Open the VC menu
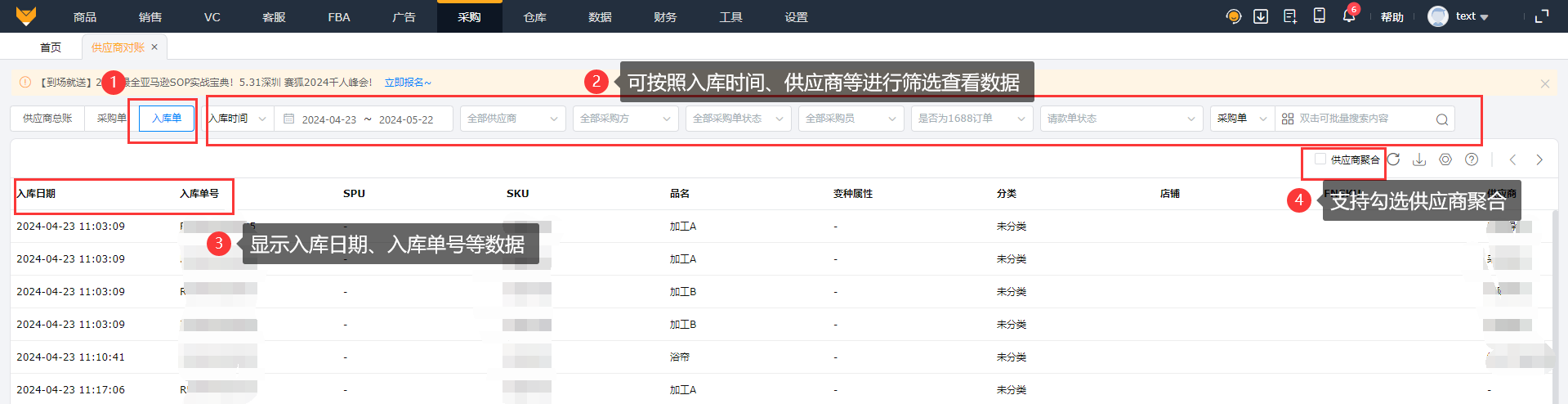1568x404 pixels. click(x=212, y=17)
